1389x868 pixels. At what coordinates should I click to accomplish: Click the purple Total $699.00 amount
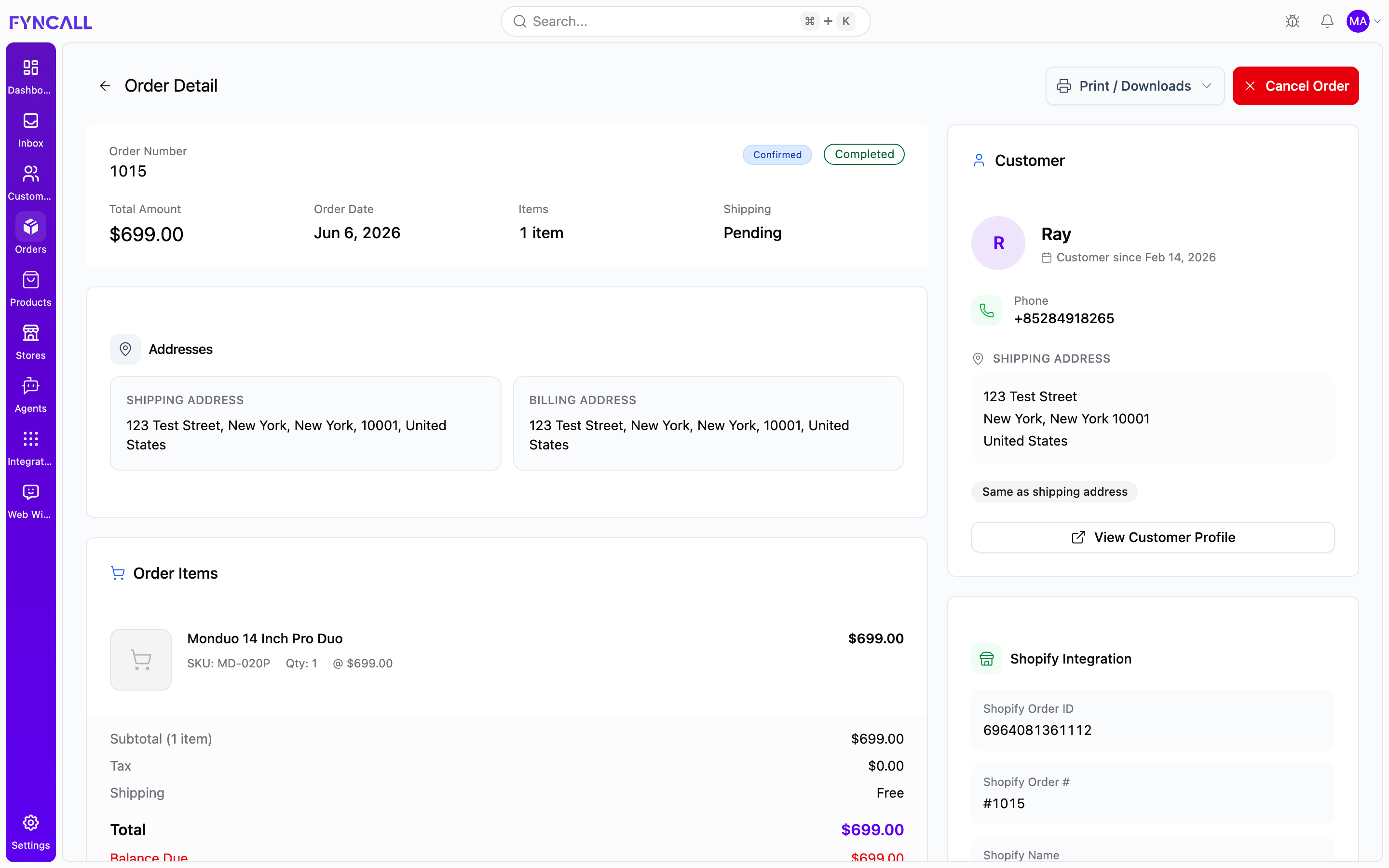click(x=872, y=829)
